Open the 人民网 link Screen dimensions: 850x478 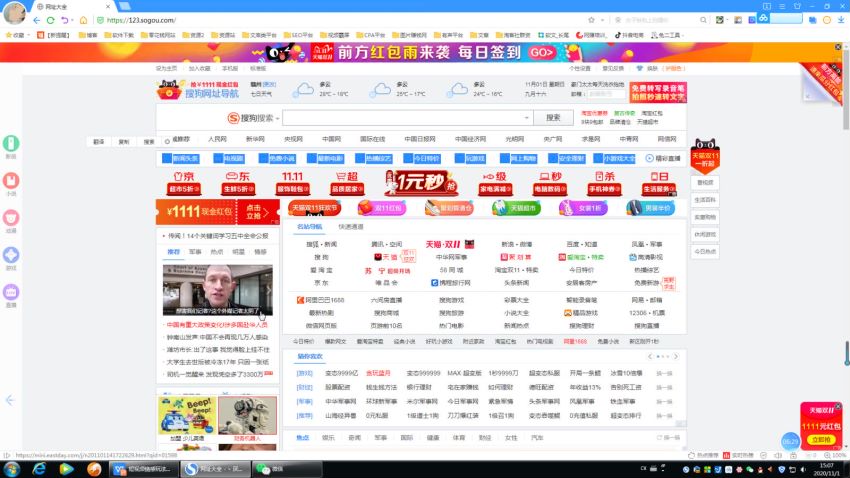(217, 139)
